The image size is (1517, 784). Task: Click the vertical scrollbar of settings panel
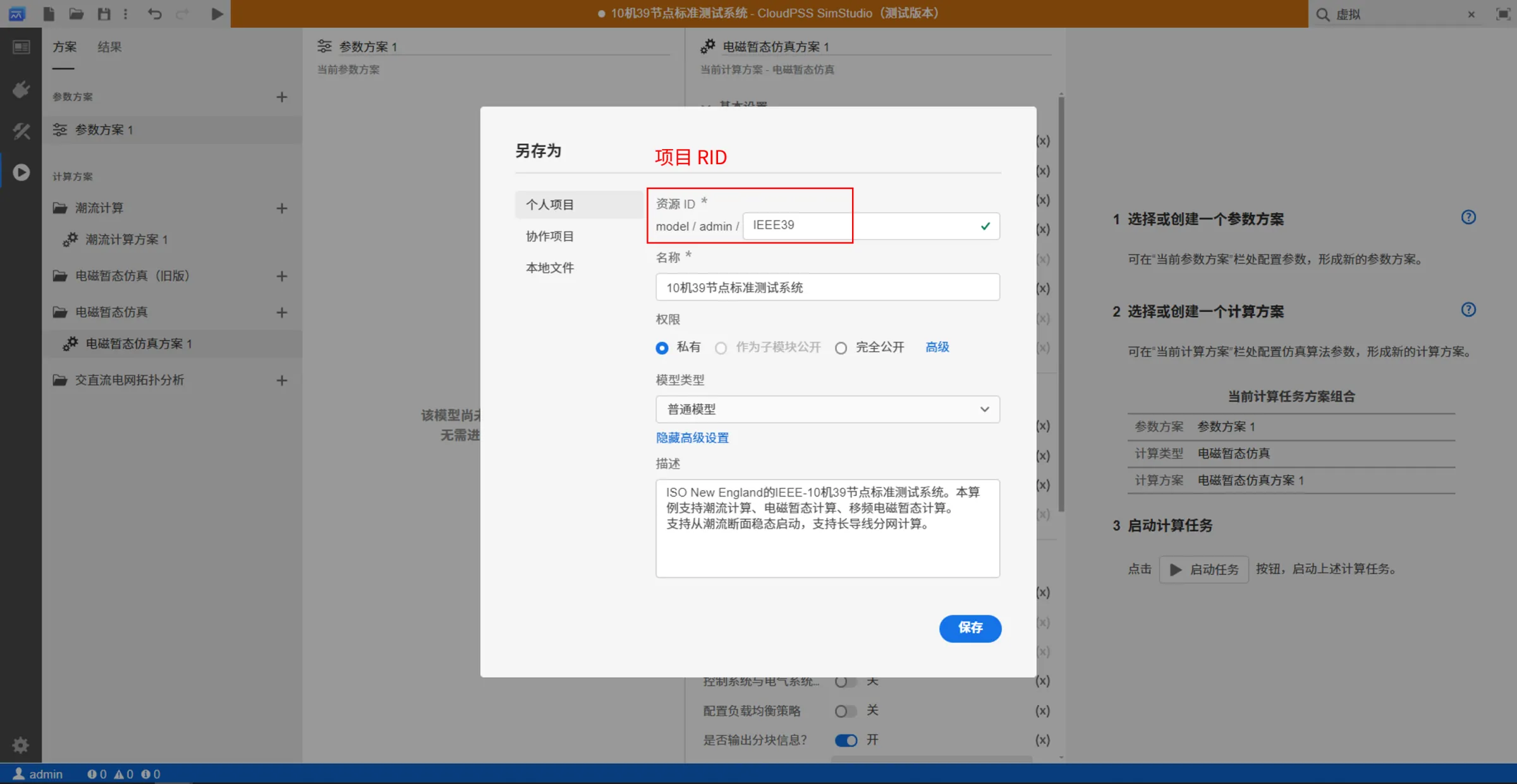point(1061,303)
